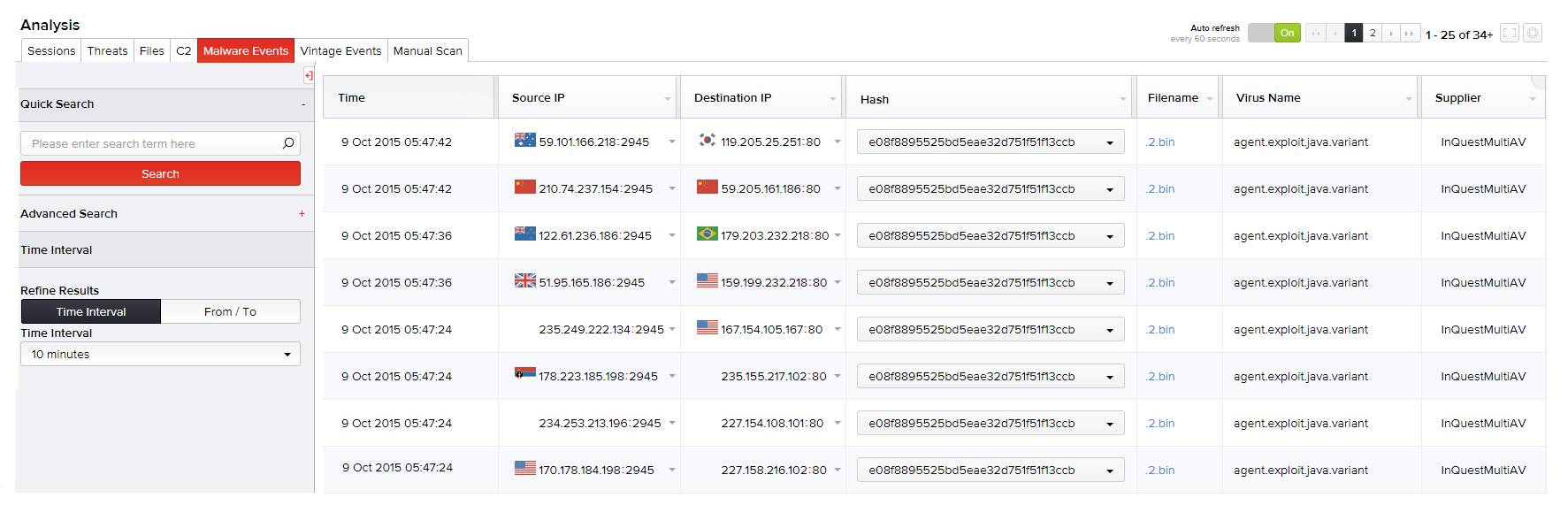Viewport: 1568px width, 513px height.
Task: Select the Time Interval refine mode
Action: 91,311
